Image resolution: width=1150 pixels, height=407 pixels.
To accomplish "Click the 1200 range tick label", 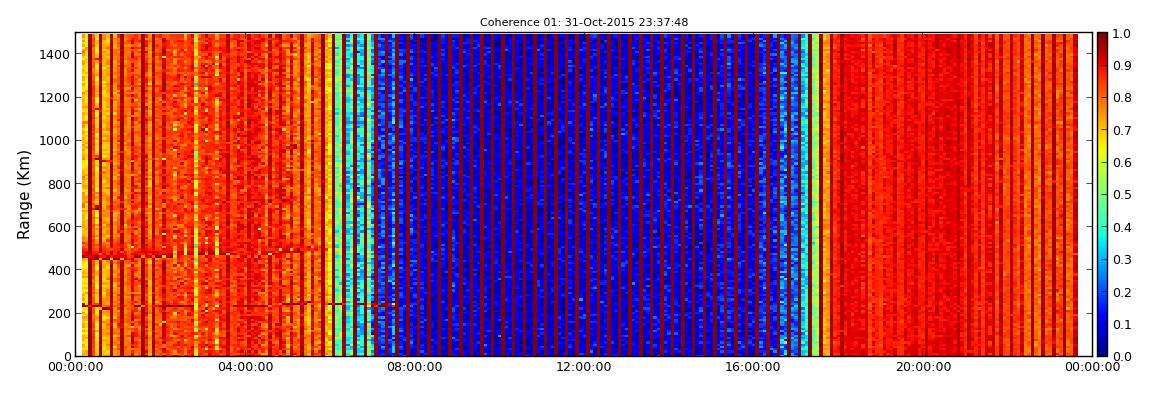I will 56,98.
